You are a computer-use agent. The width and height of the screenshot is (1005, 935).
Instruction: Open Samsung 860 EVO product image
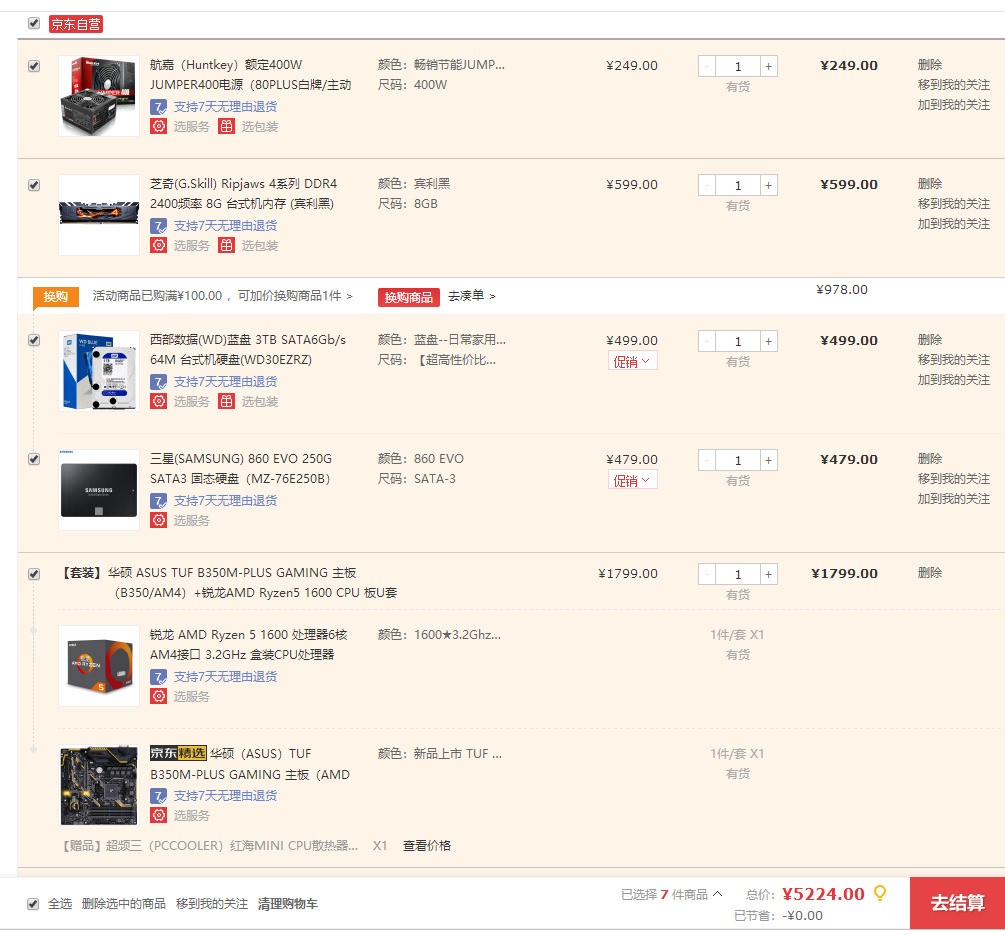coord(99,490)
